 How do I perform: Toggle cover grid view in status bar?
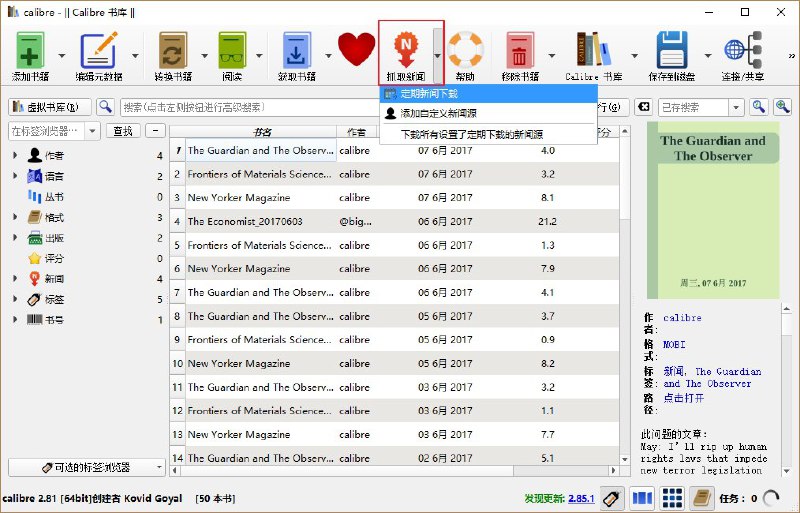672,497
